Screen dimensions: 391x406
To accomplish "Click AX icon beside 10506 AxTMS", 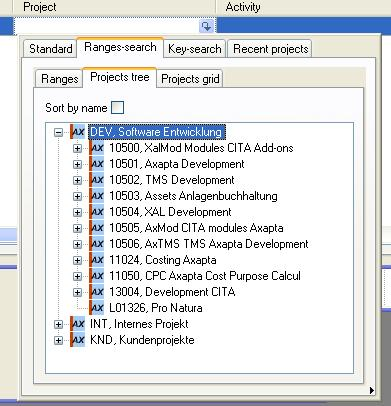I will point(97,244).
